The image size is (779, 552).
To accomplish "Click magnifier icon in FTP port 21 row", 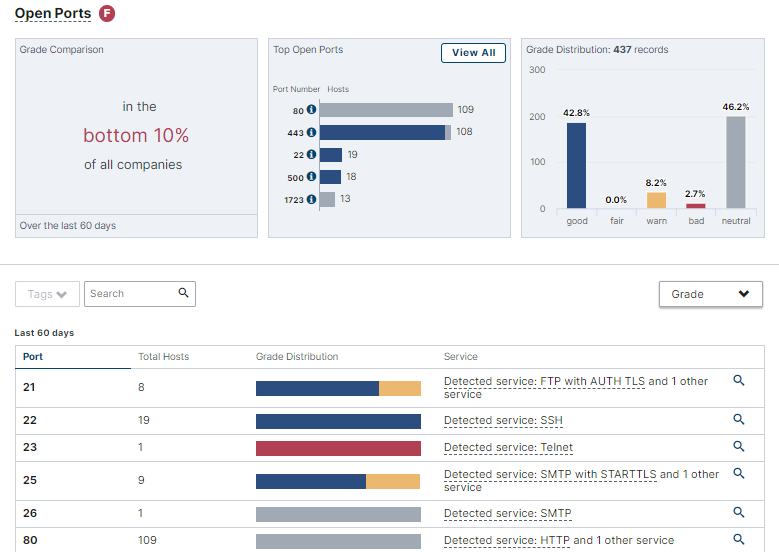I will point(739,381).
